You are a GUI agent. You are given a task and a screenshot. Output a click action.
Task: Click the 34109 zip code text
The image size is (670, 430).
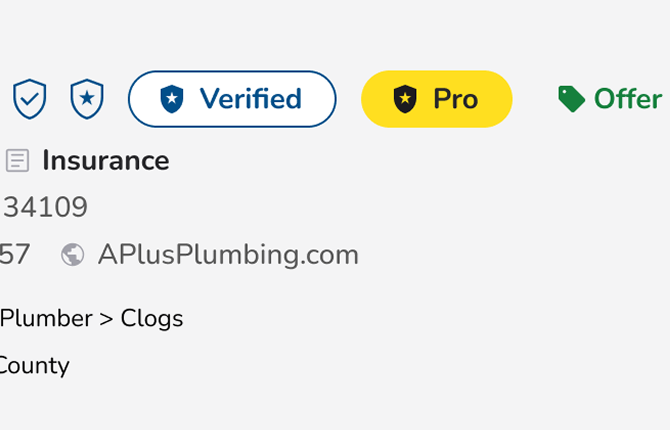45,208
